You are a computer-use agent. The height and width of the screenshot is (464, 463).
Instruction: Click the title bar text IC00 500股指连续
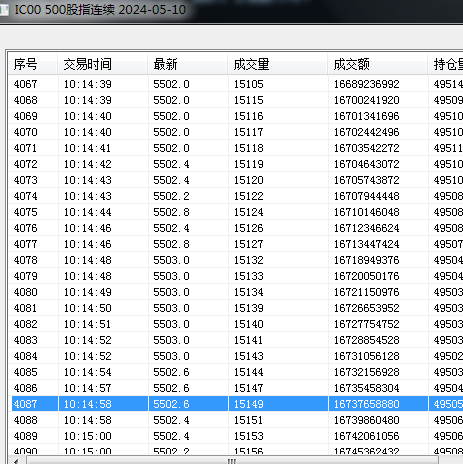click(65, 10)
